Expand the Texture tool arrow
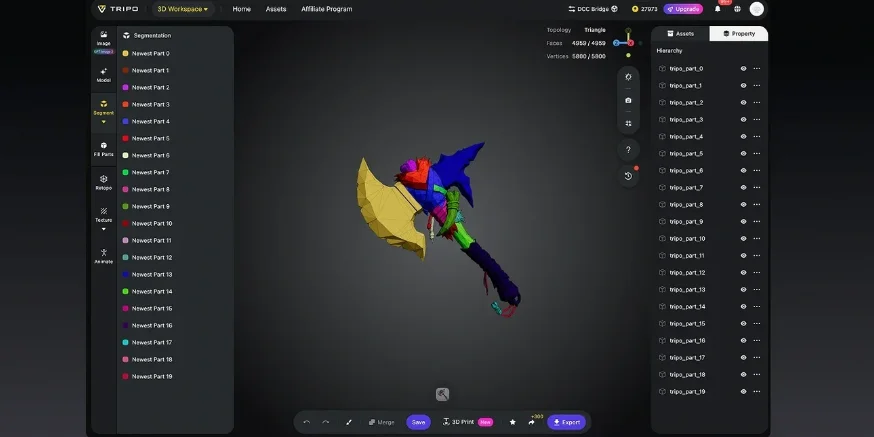The width and height of the screenshot is (874, 437). (104, 229)
